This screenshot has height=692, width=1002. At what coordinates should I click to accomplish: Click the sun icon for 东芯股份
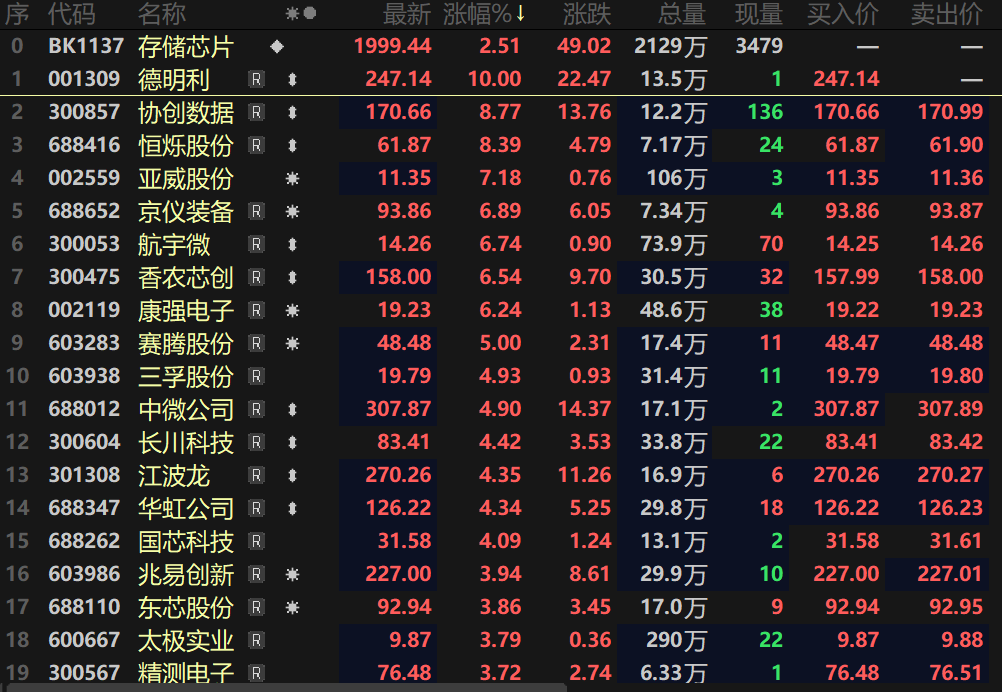tap(292, 608)
